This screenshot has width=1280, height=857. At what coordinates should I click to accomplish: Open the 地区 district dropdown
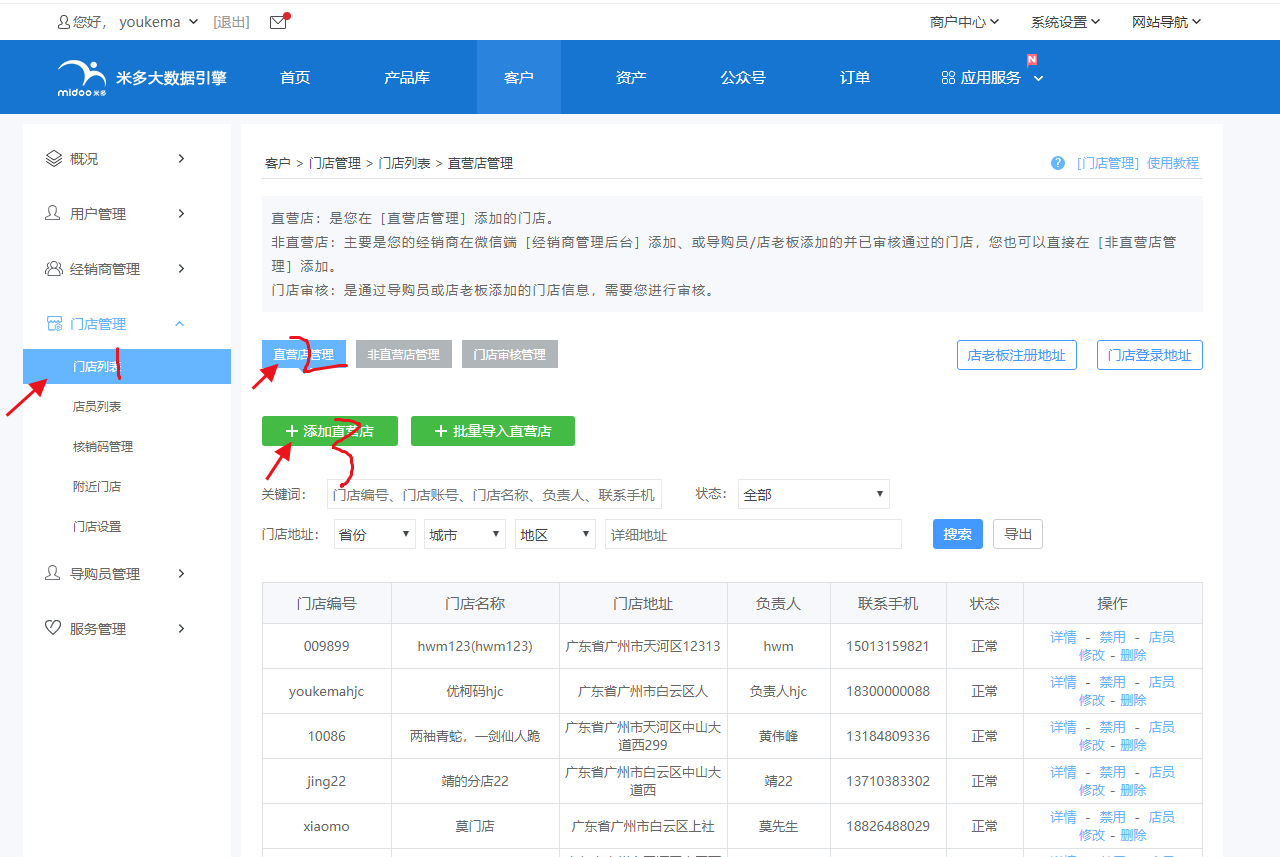coord(556,535)
